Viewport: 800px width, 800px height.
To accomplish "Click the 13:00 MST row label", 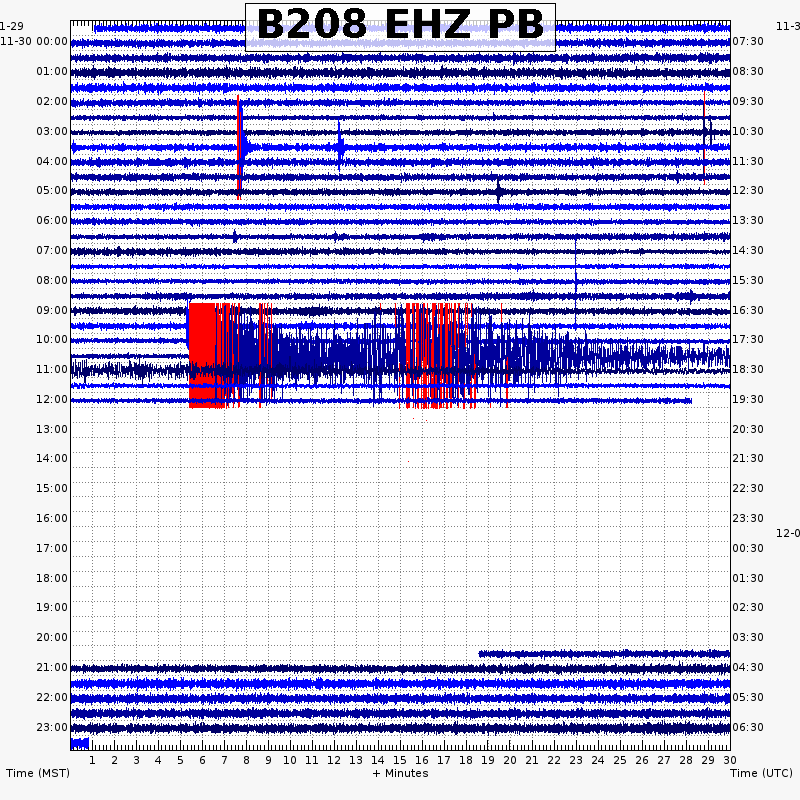I will point(52,429).
